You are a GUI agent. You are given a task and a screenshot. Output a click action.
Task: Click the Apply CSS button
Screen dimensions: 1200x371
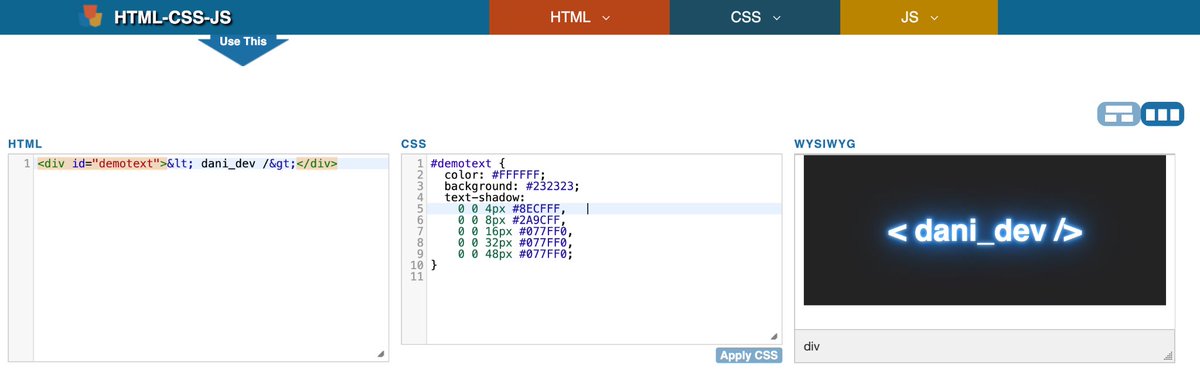pos(749,355)
